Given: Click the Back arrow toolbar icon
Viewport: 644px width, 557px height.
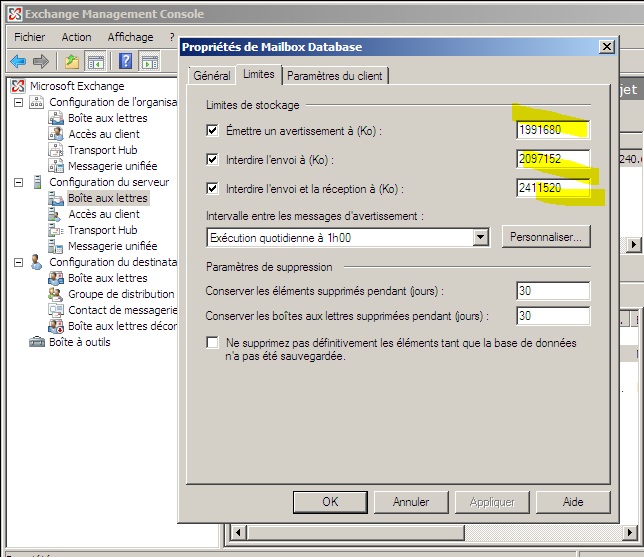Looking at the screenshot, I should click(18, 62).
